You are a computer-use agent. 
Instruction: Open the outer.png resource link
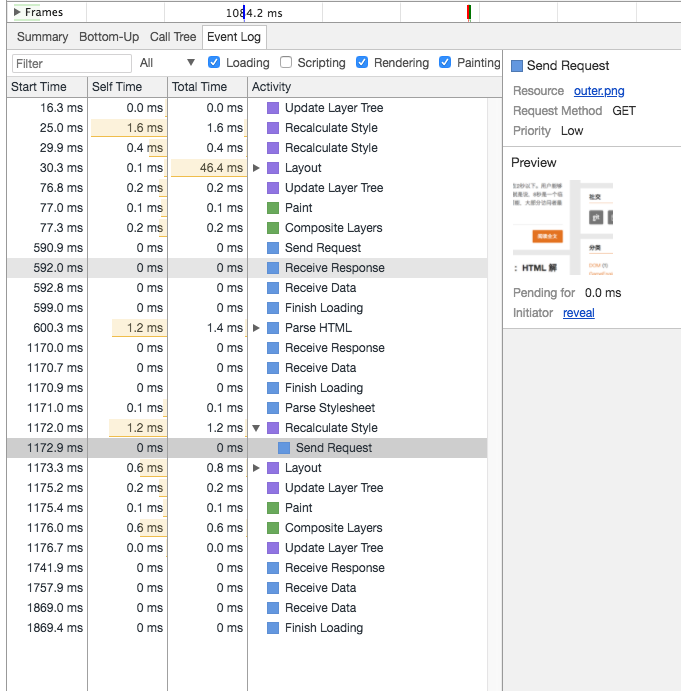(599, 91)
